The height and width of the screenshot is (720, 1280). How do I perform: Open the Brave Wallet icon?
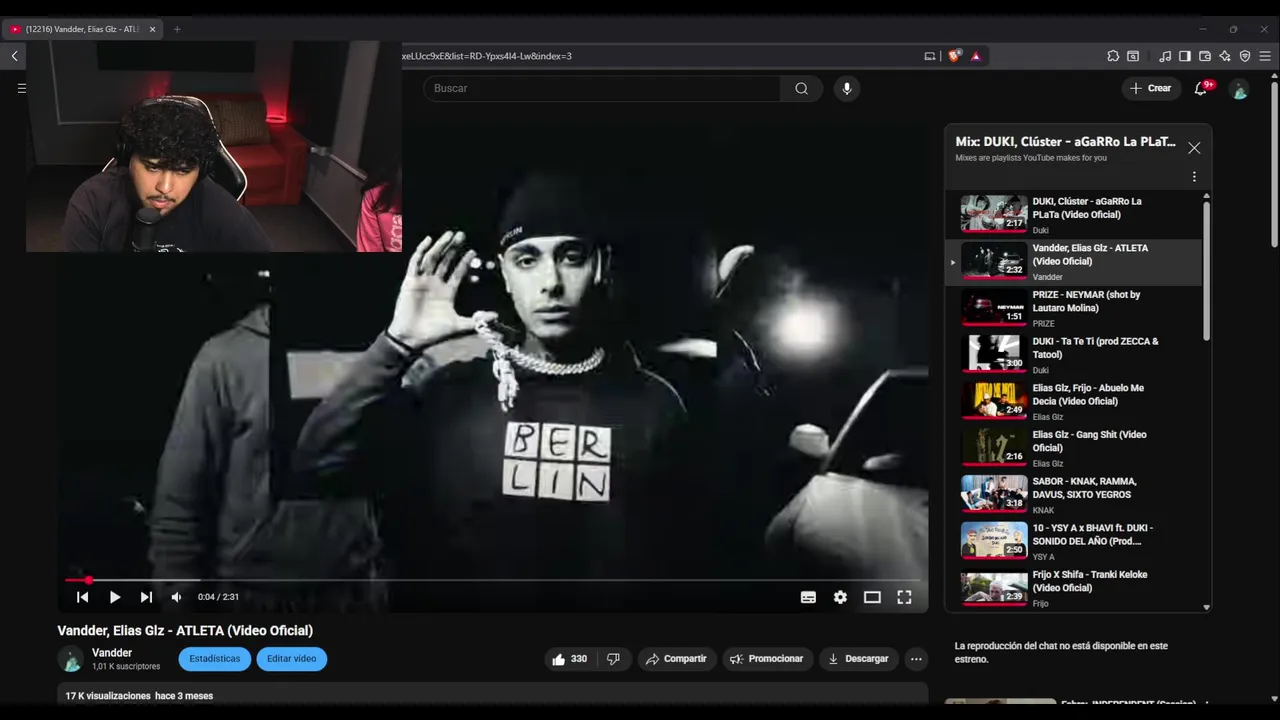point(1205,56)
